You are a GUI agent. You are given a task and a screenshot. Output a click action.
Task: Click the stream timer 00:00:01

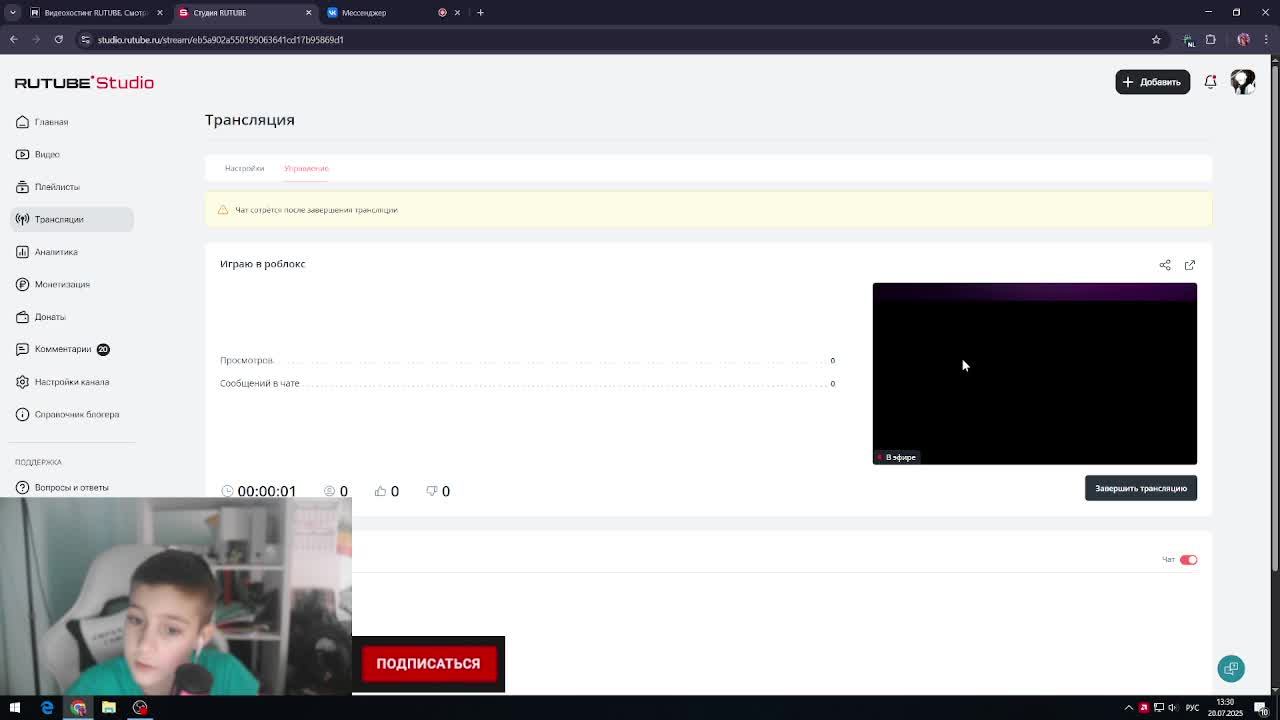[267, 491]
